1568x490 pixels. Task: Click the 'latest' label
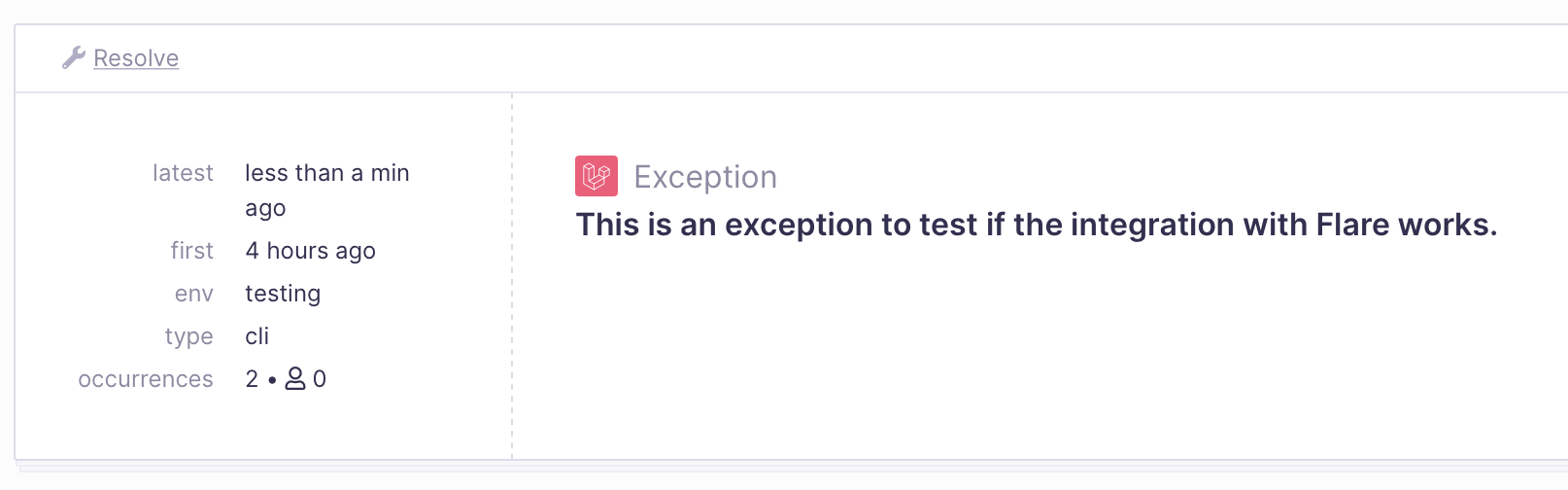point(183,173)
